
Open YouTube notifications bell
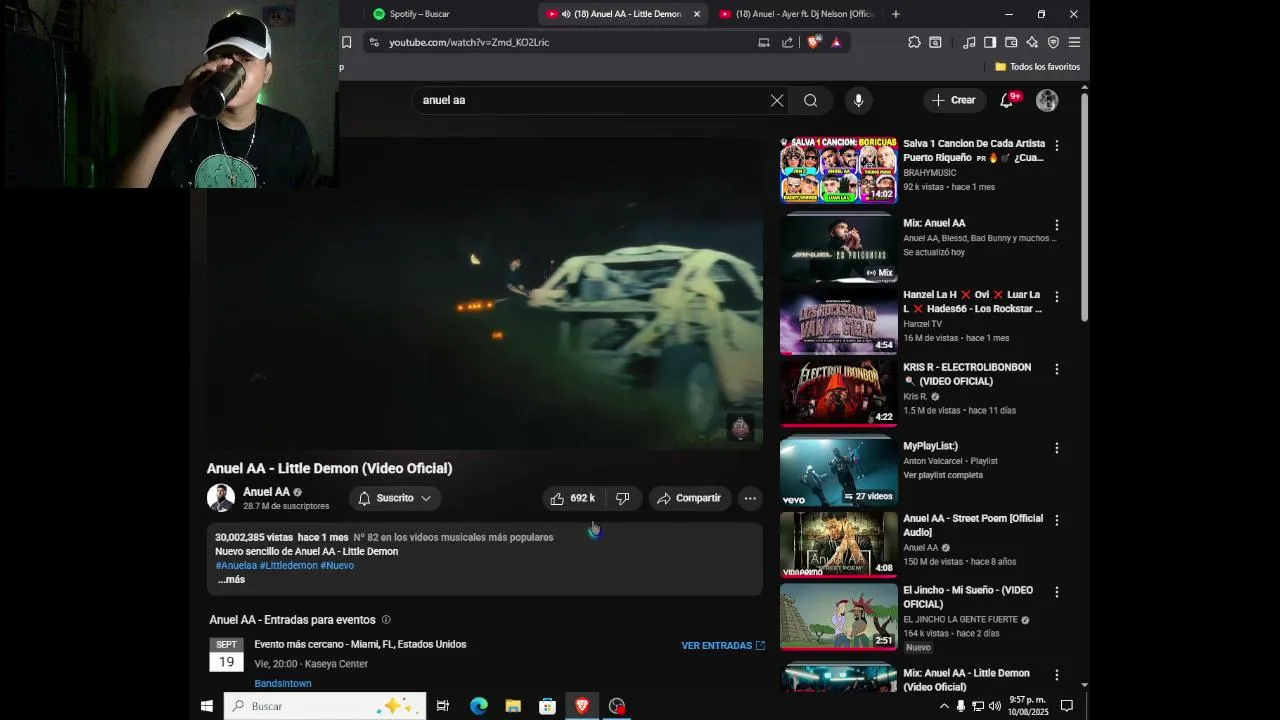coord(1007,100)
